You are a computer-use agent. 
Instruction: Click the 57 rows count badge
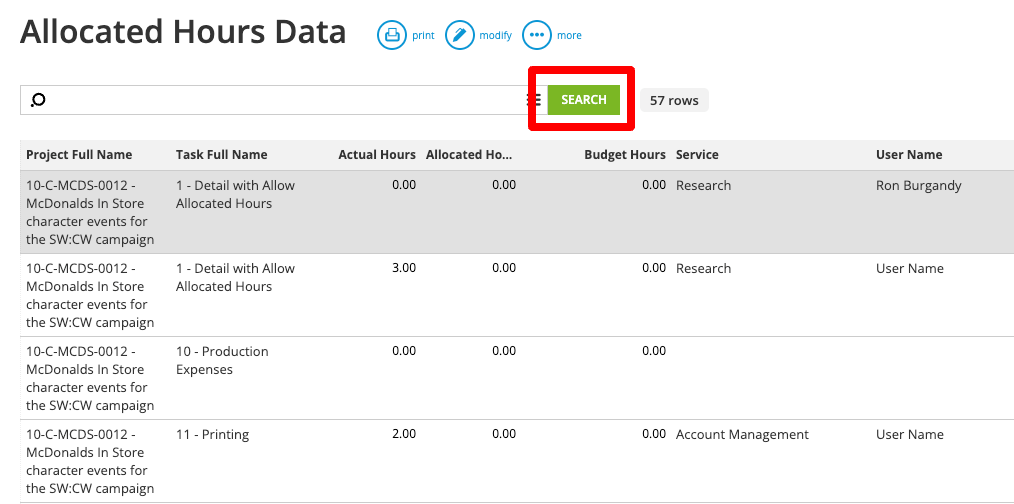click(x=674, y=100)
